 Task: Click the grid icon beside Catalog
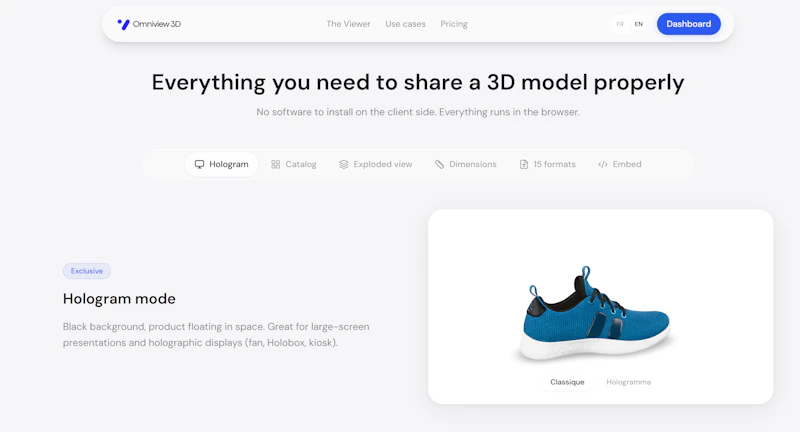tap(276, 164)
